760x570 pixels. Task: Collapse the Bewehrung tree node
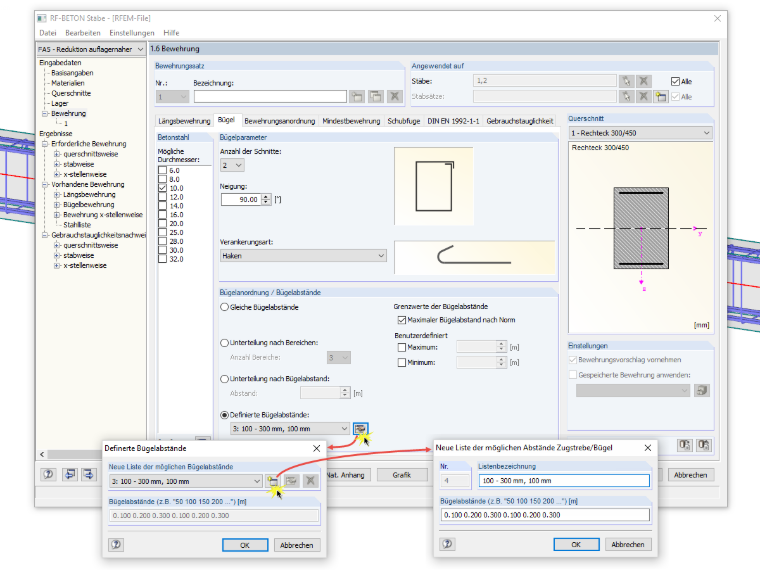tap(45, 113)
